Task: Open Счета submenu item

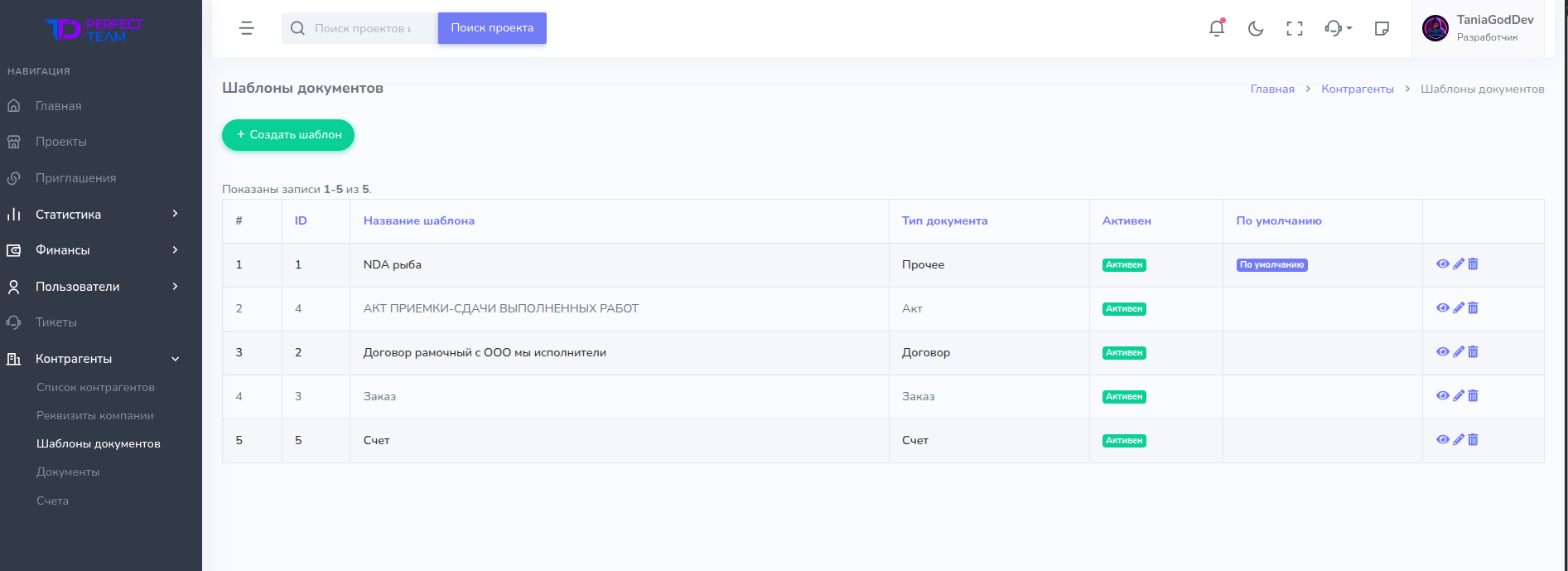Action: 52,501
